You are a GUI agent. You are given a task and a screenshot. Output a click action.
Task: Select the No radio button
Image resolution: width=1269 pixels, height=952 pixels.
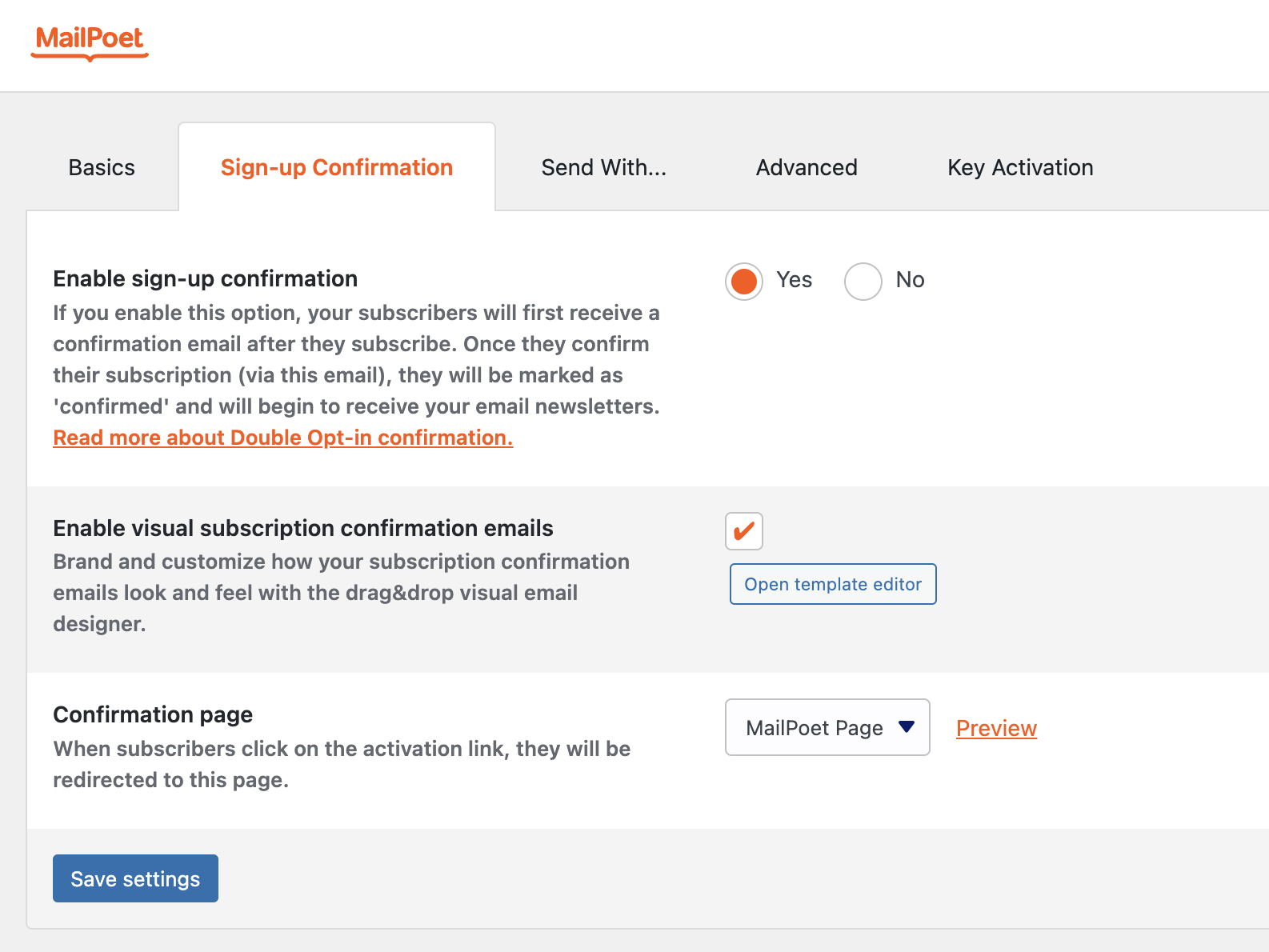863,282
